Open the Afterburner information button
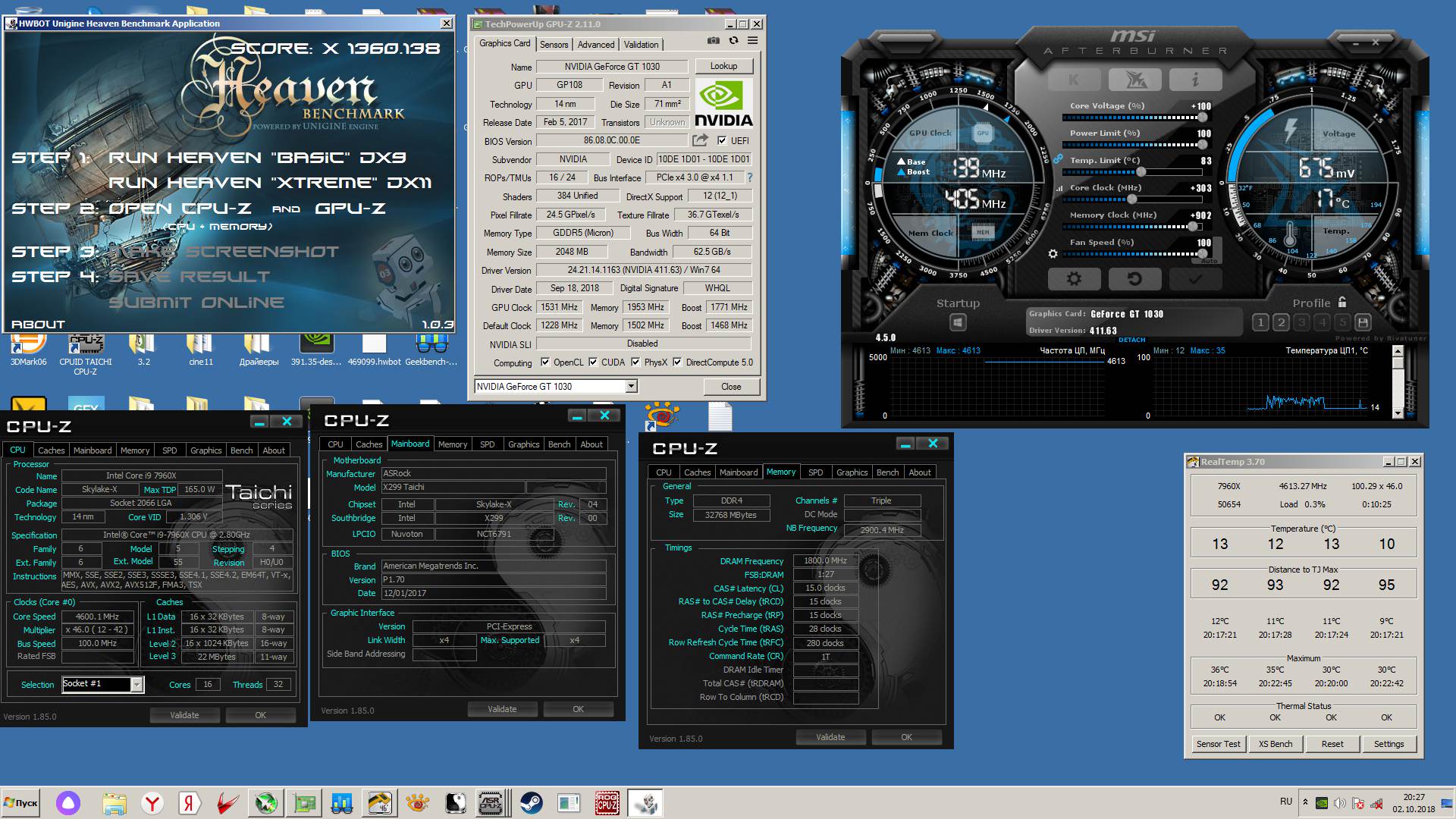The height and width of the screenshot is (819, 1456). (x=1195, y=80)
